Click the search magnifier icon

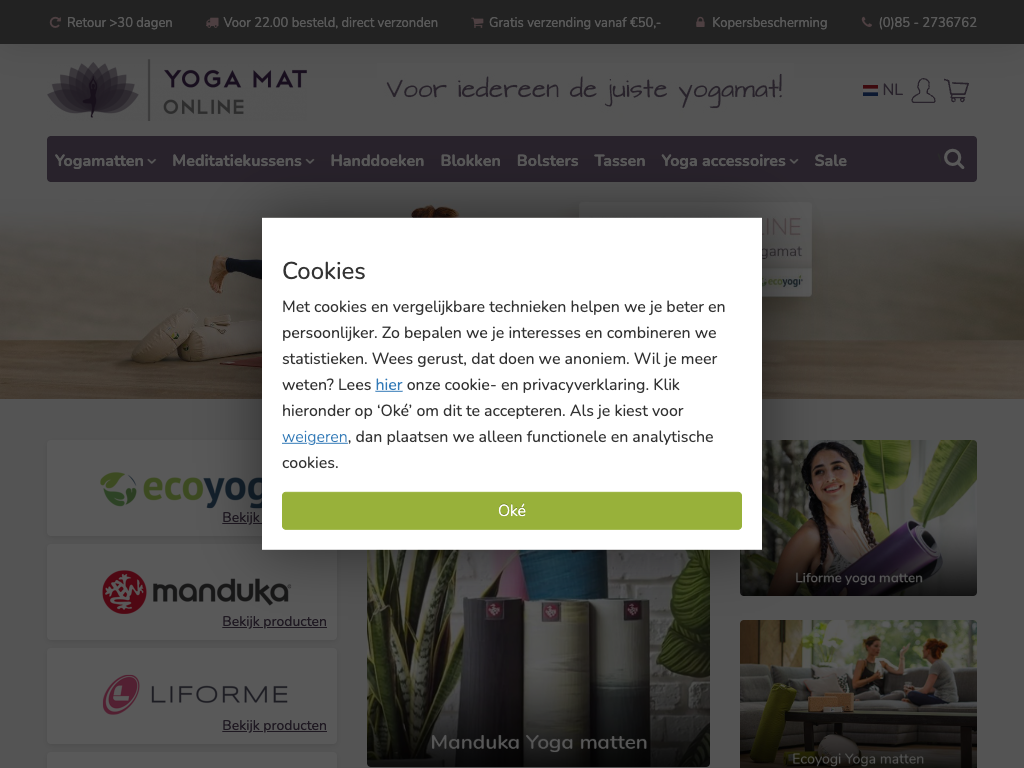pos(953,159)
